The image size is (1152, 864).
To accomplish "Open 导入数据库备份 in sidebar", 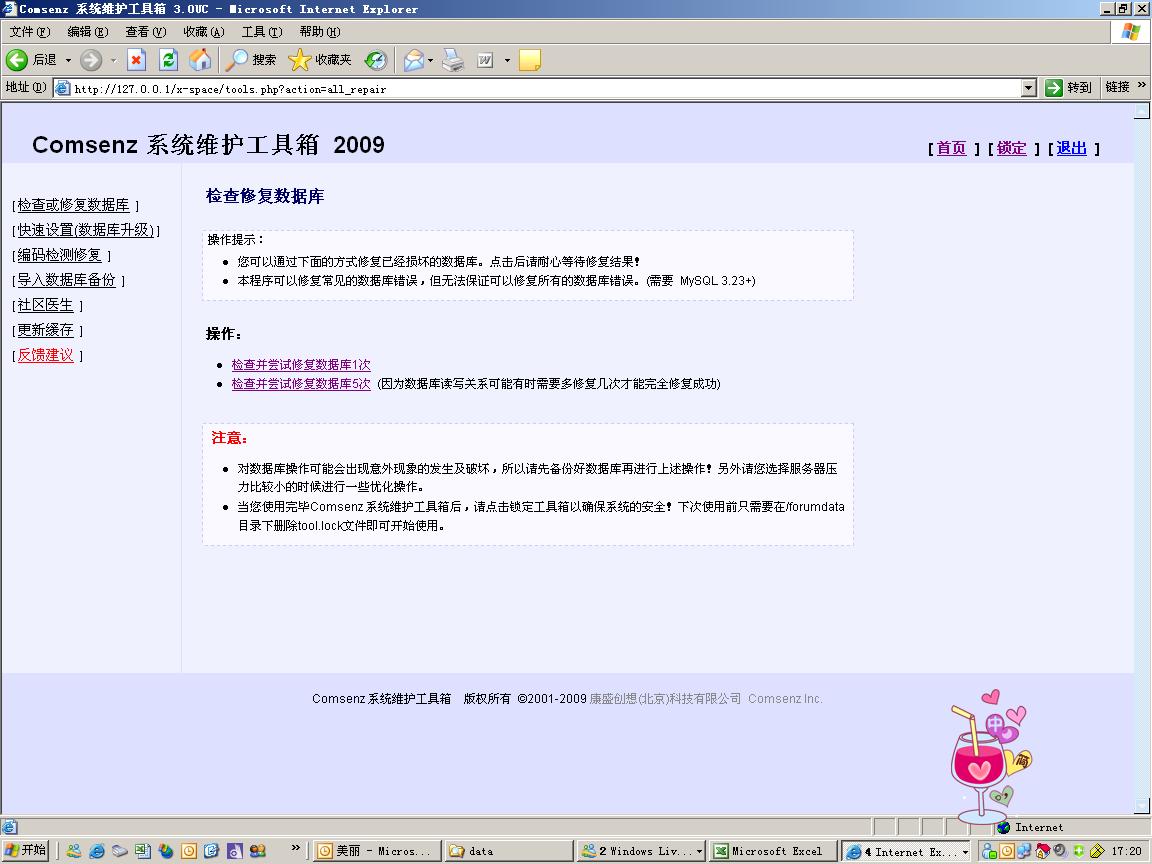I will pyautogui.click(x=67, y=280).
